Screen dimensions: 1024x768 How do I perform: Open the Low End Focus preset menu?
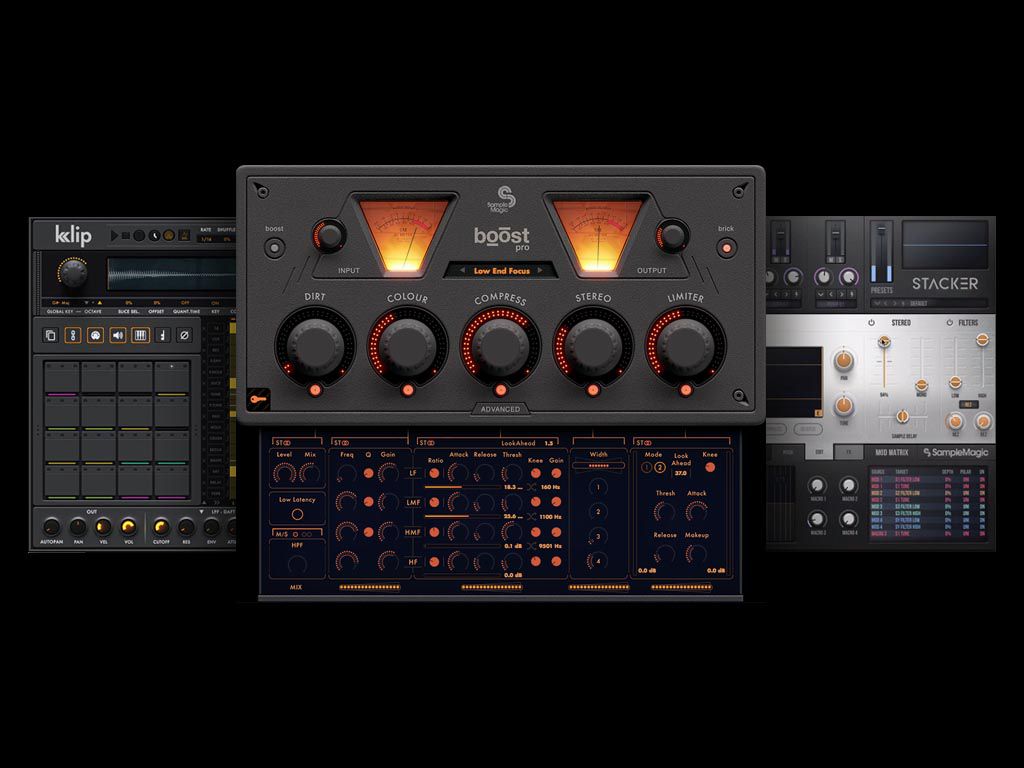(x=502, y=270)
